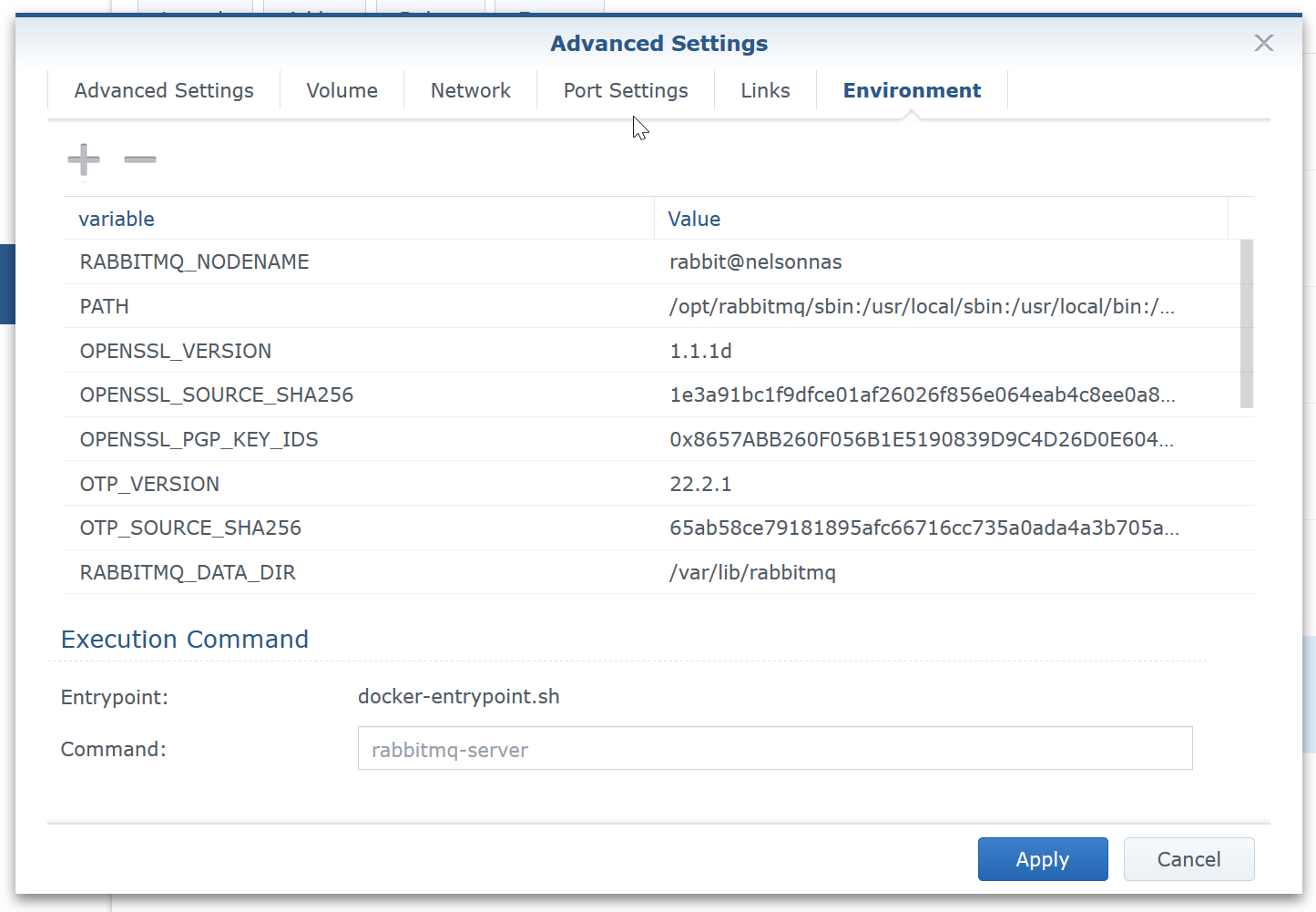The image size is (1316, 912).
Task: Sort by the variable column header
Action: [x=117, y=219]
